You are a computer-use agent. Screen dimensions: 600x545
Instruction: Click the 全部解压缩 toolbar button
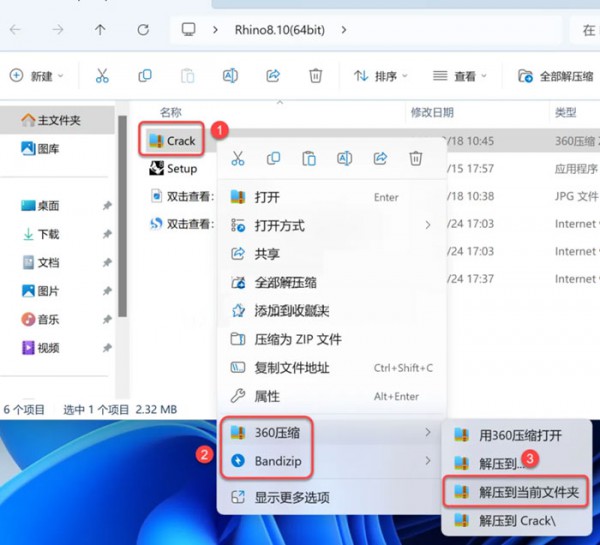click(556, 76)
